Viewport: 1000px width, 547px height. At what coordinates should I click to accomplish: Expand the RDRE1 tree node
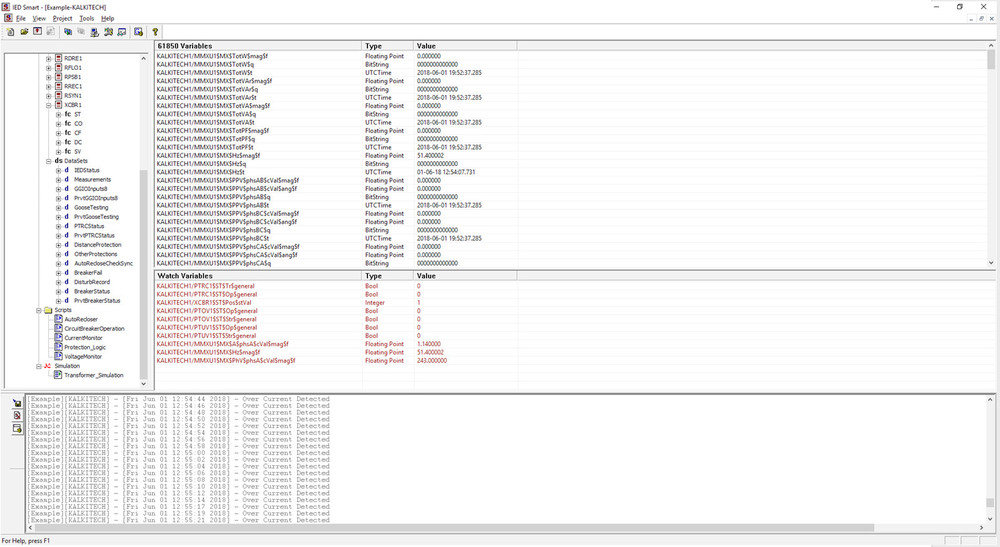point(49,59)
